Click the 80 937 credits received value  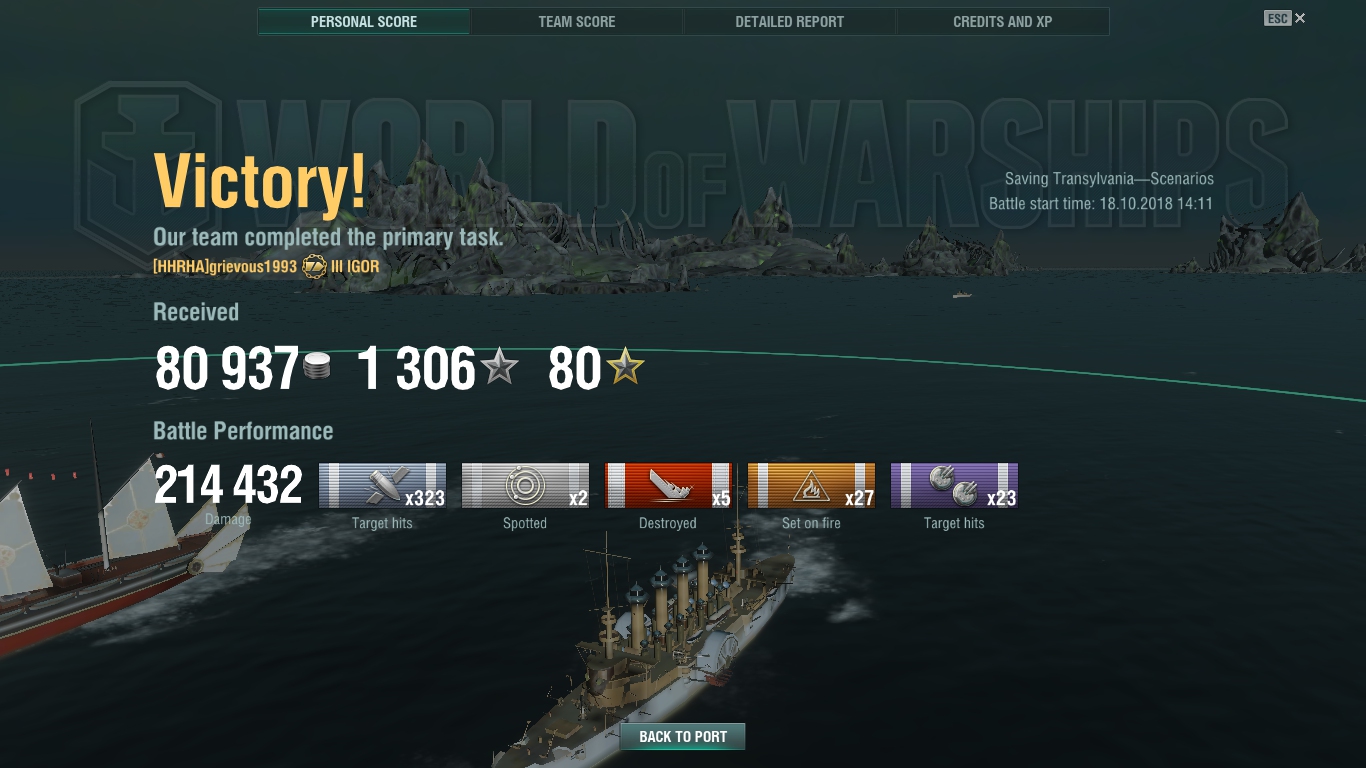pos(227,369)
